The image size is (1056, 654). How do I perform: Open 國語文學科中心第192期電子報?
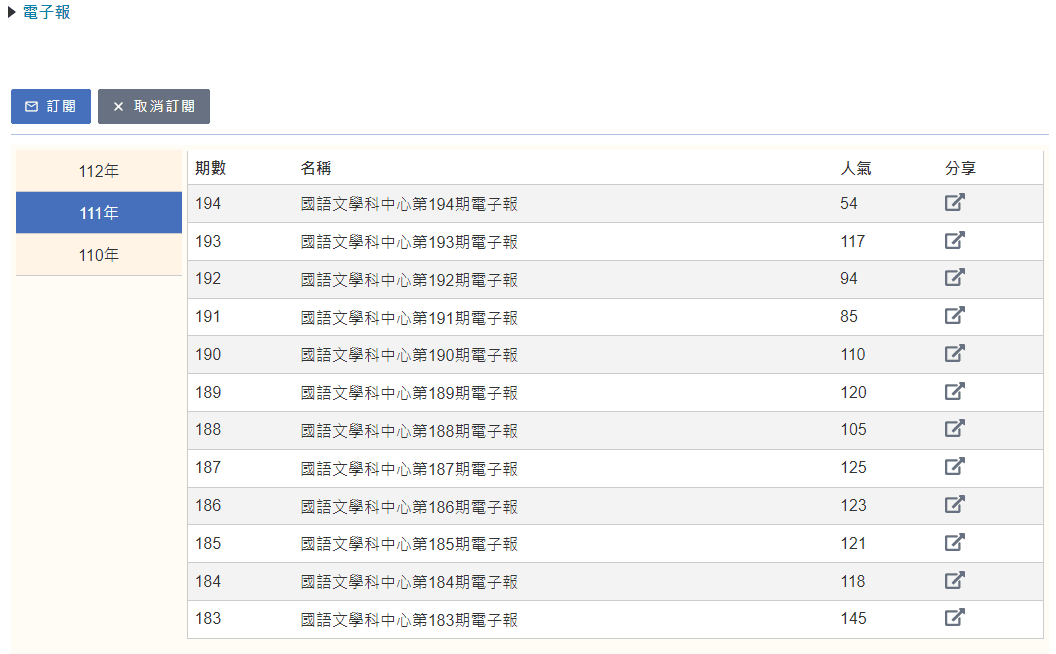click(x=409, y=280)
